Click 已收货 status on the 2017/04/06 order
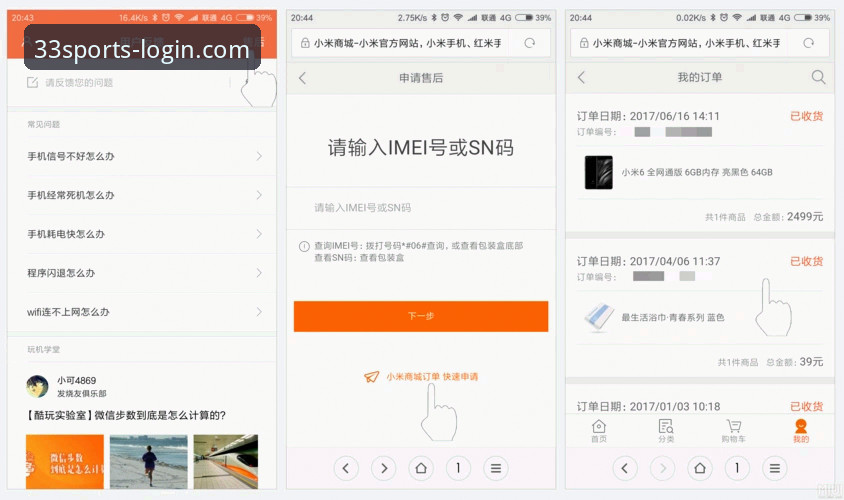This screenshot has width=844, height=500. click(x=806, y=262)
